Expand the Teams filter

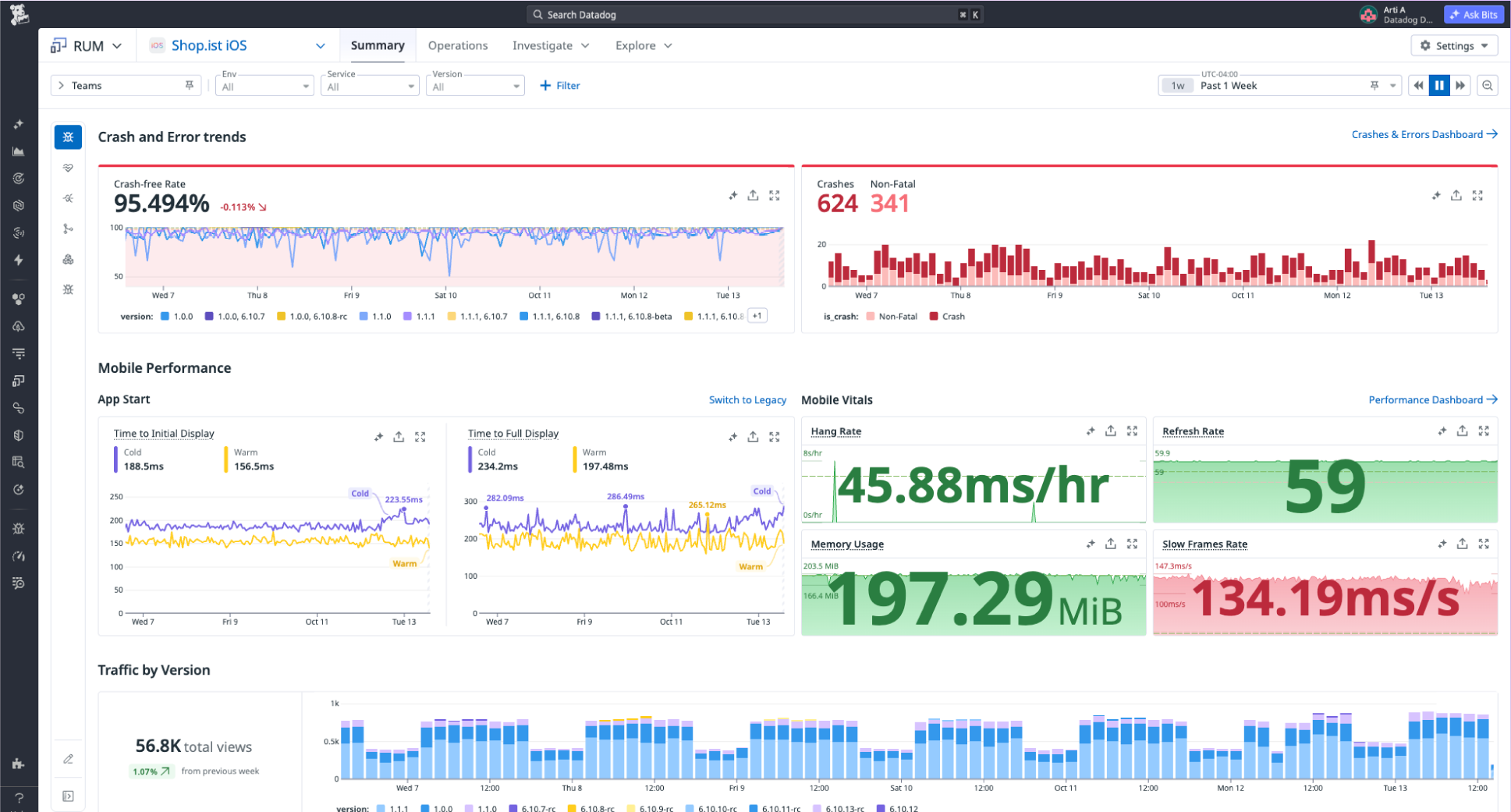coord(126,86)
